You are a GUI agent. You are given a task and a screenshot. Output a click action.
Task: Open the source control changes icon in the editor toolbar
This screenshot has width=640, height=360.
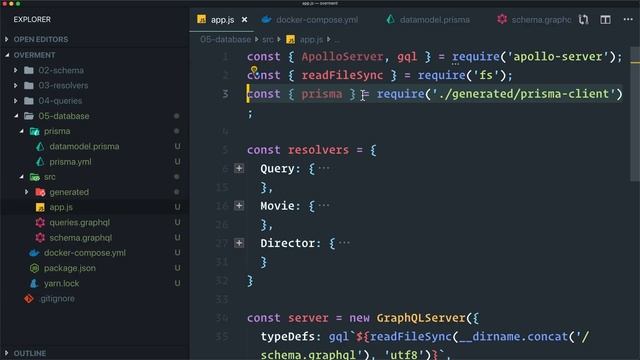coord(584,20)
